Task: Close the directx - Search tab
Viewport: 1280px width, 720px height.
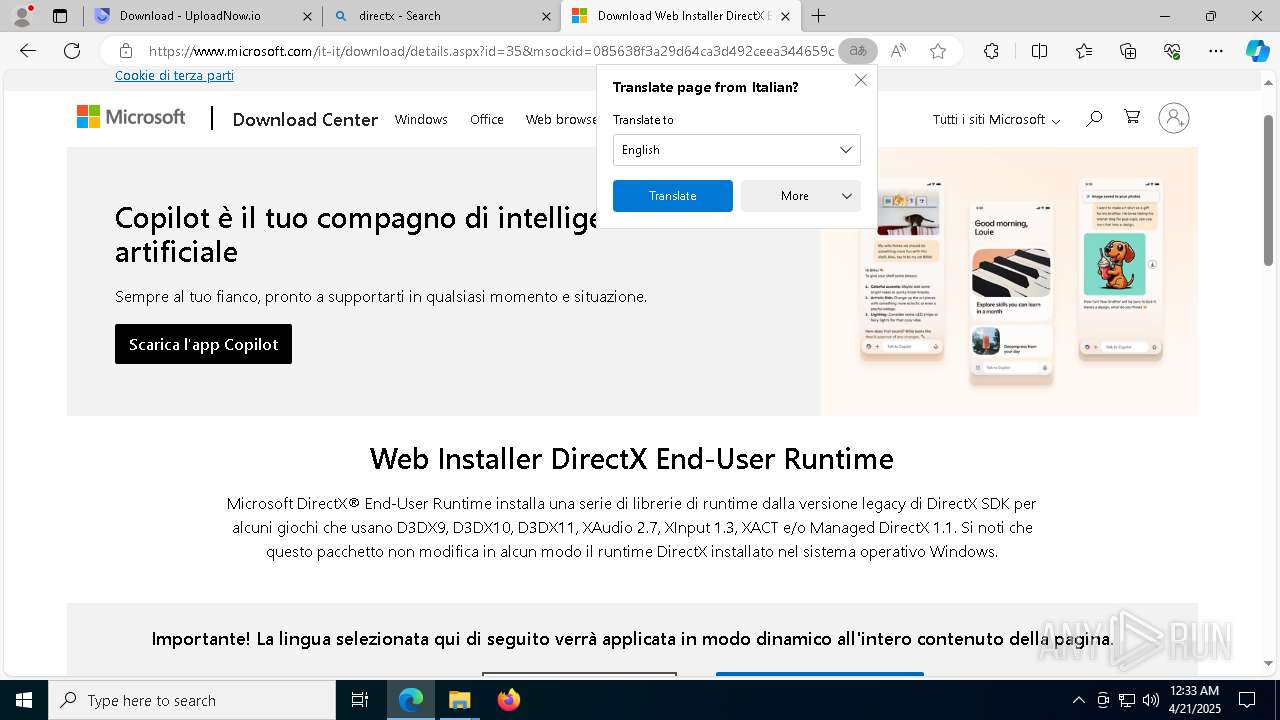Action: [546, 16]
